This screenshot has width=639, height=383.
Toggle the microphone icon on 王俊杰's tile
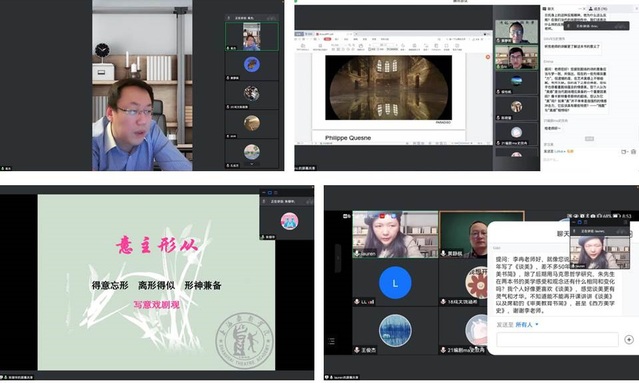[x=357, y=350]
